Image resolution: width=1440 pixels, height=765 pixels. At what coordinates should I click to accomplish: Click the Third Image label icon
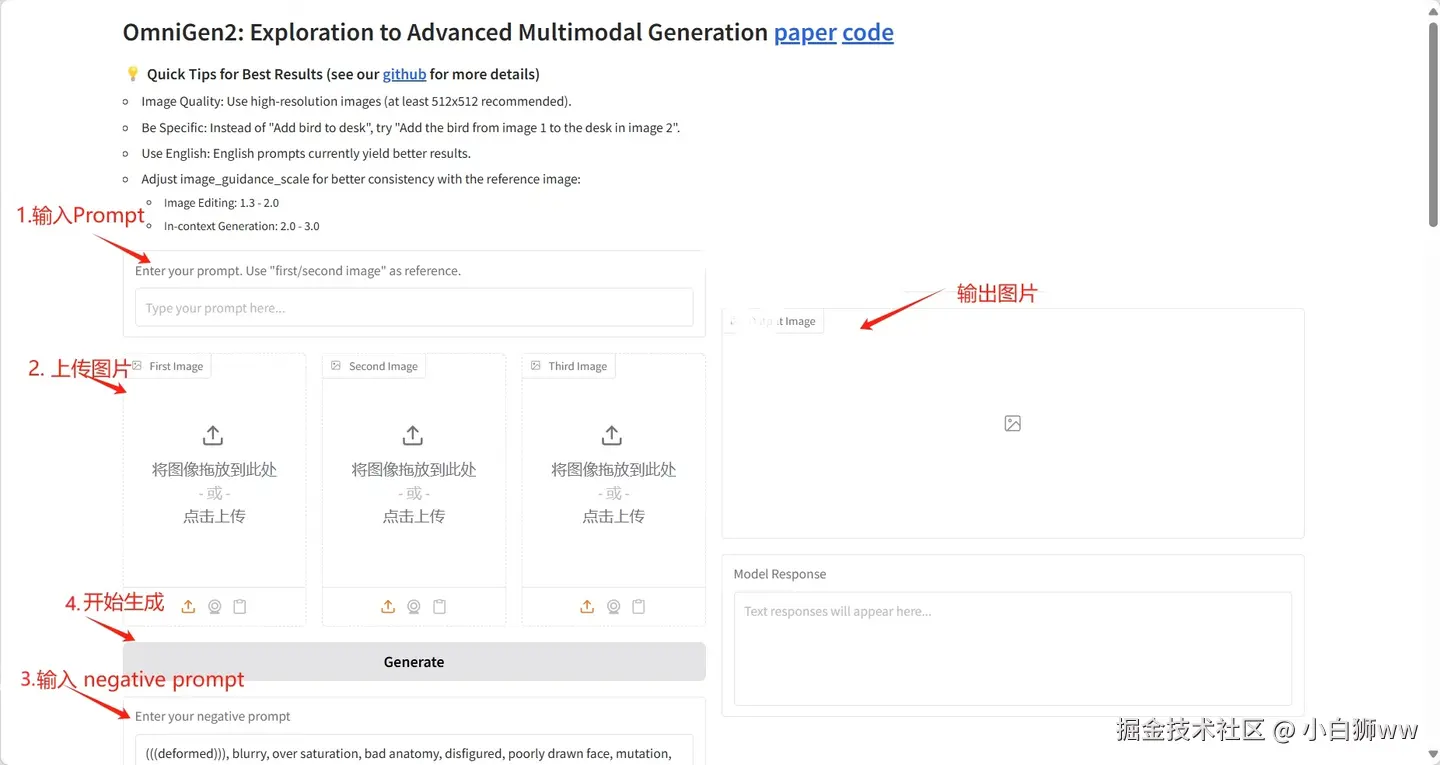click(x=536, y=366)
